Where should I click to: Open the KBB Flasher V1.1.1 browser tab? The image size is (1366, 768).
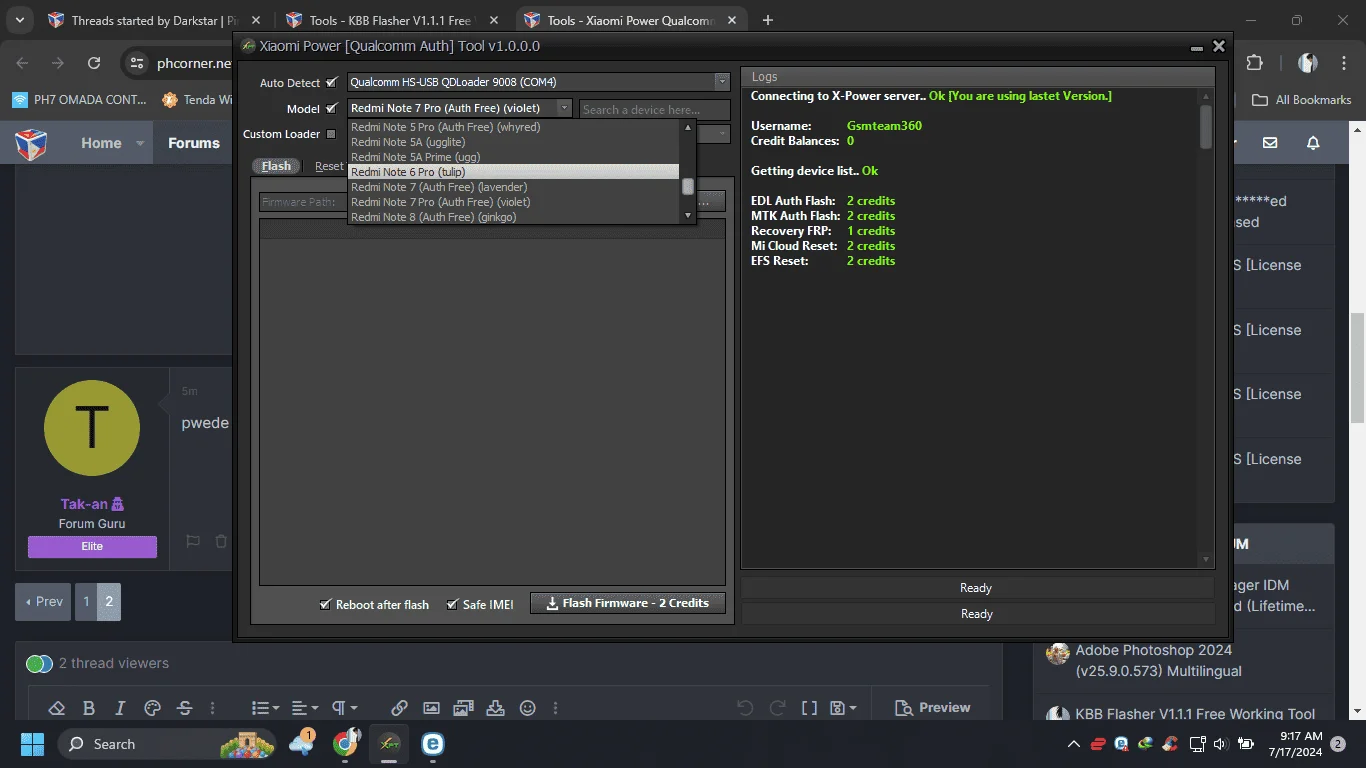(x=392, y=20)
